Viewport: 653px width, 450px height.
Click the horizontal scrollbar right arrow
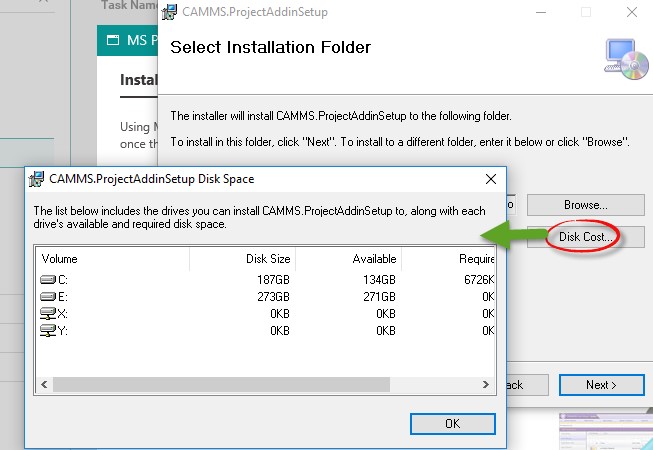point(486,384)
